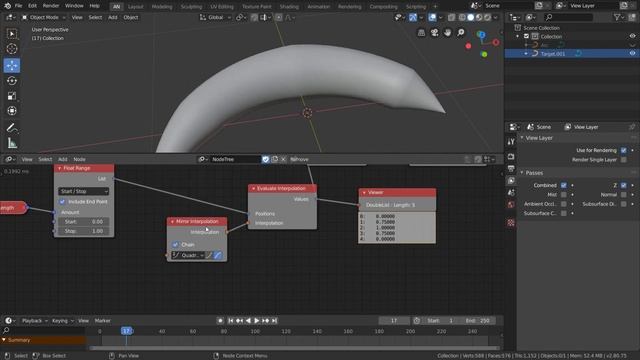640x360 pixels.
Task: Open the File menu
Action: click(18, 6)
